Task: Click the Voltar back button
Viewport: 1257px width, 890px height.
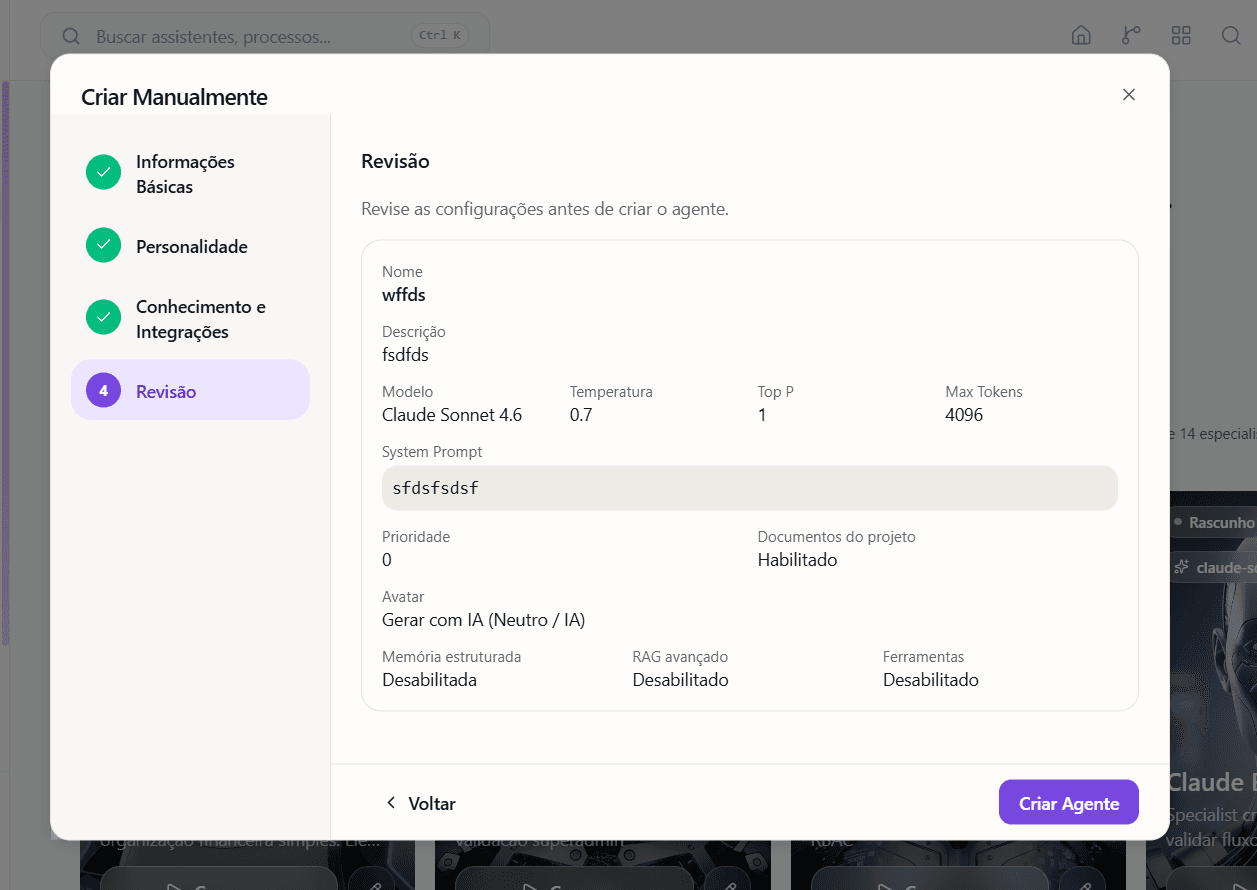Action: click(x=420, y=803)
